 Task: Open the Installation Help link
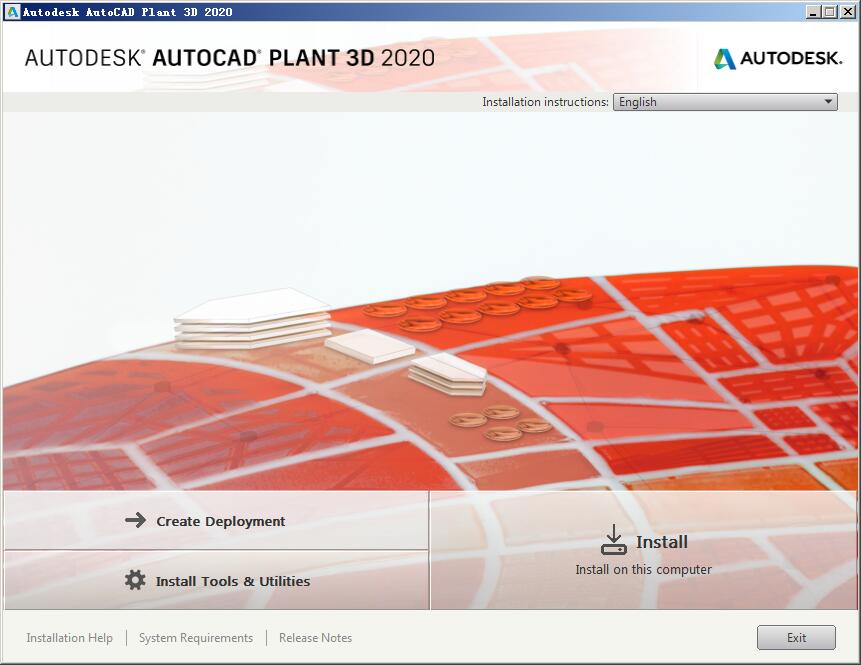click(x=70, y=638)
